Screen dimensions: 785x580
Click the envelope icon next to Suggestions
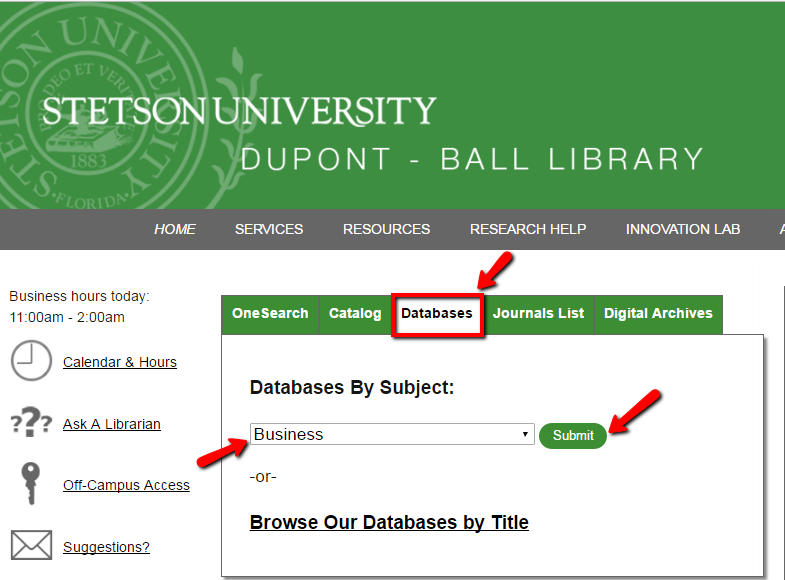click(x=31, y=545)
